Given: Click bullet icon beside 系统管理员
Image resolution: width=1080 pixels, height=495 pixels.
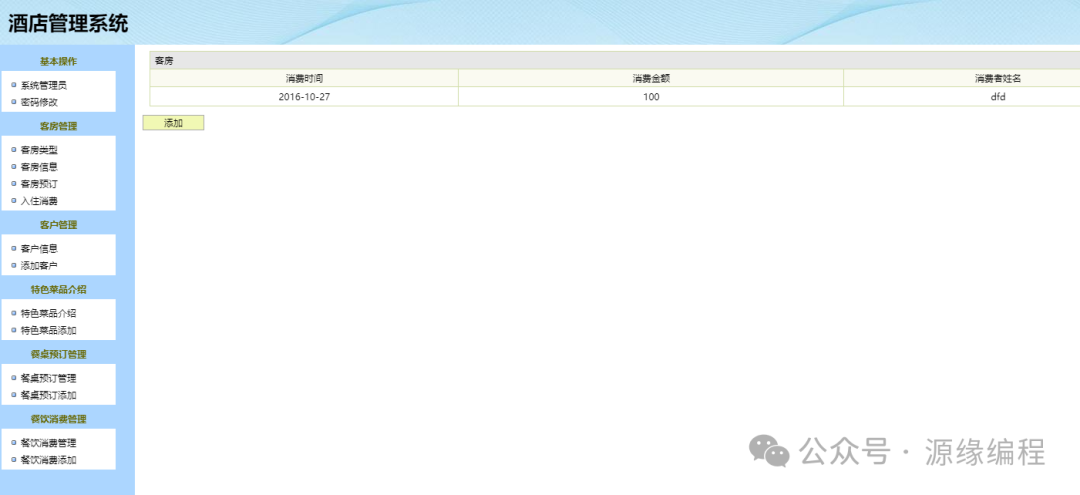Looking at the screenshot, I should point(14,85).
